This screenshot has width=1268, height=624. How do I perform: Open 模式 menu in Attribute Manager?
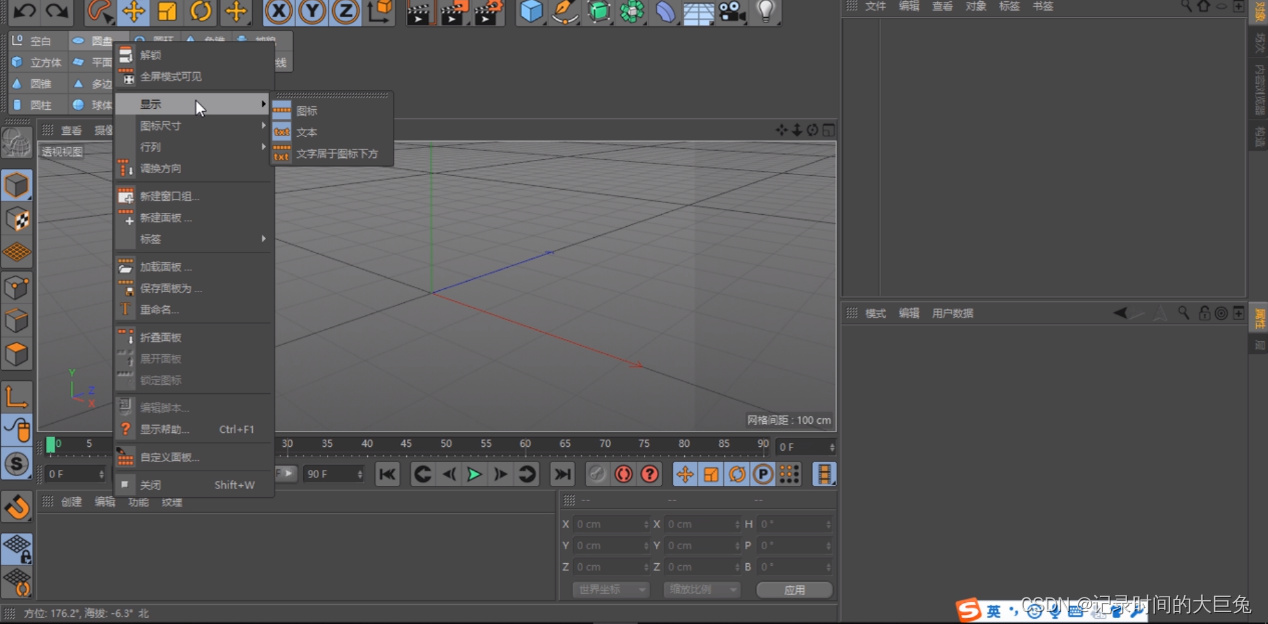875,313
